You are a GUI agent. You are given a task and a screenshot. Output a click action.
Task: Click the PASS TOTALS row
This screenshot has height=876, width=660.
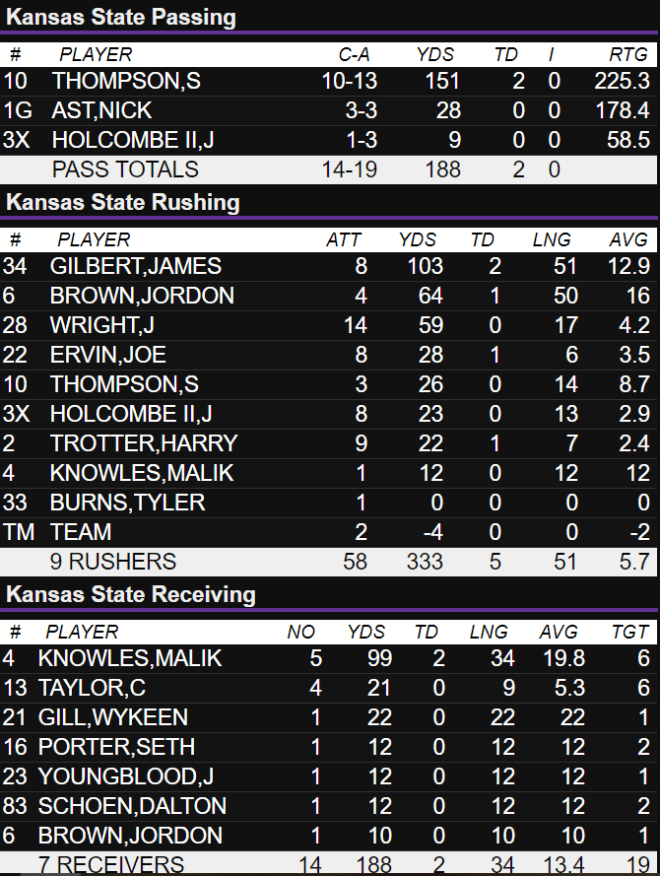click(329, 170)
